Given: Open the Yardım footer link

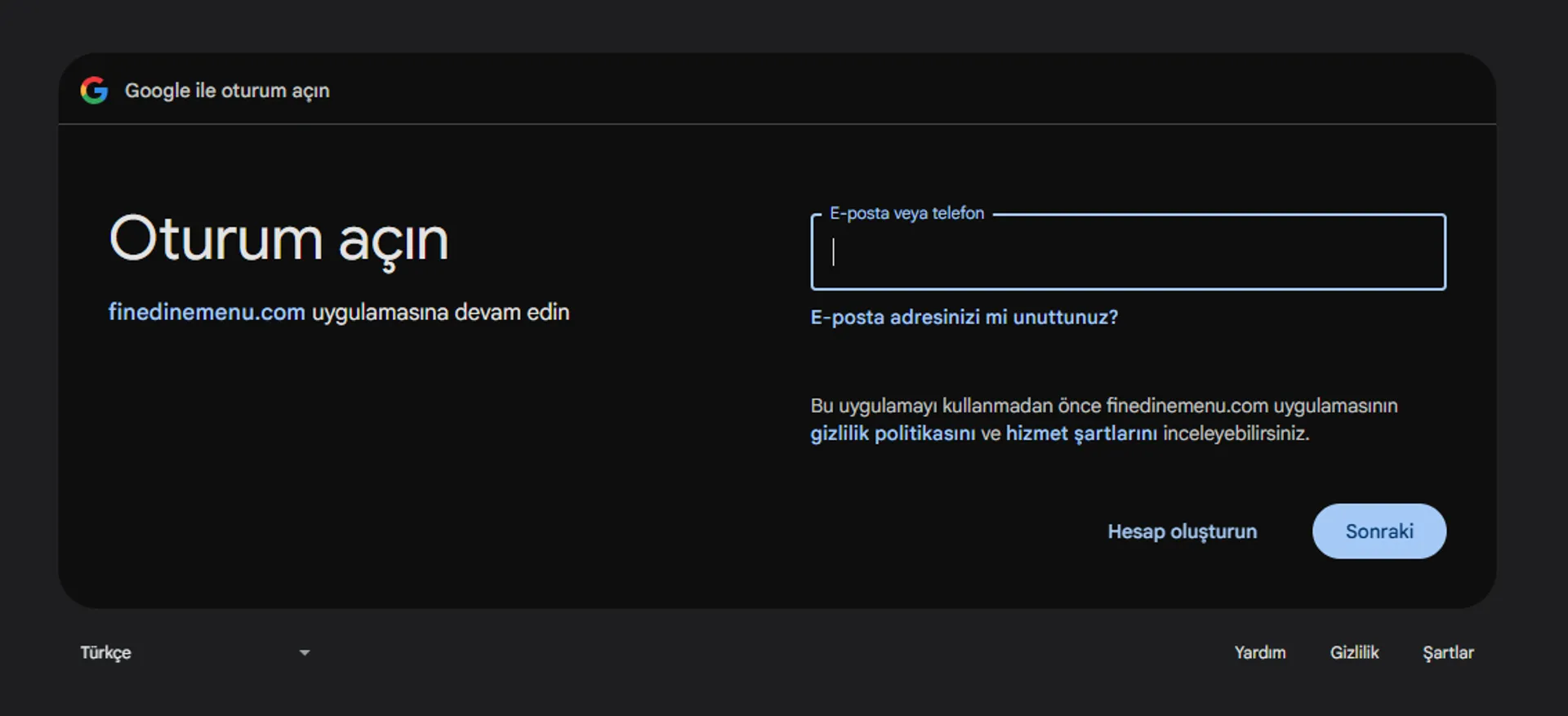Looking at the screenshot, I should (x=1259, y=652).
